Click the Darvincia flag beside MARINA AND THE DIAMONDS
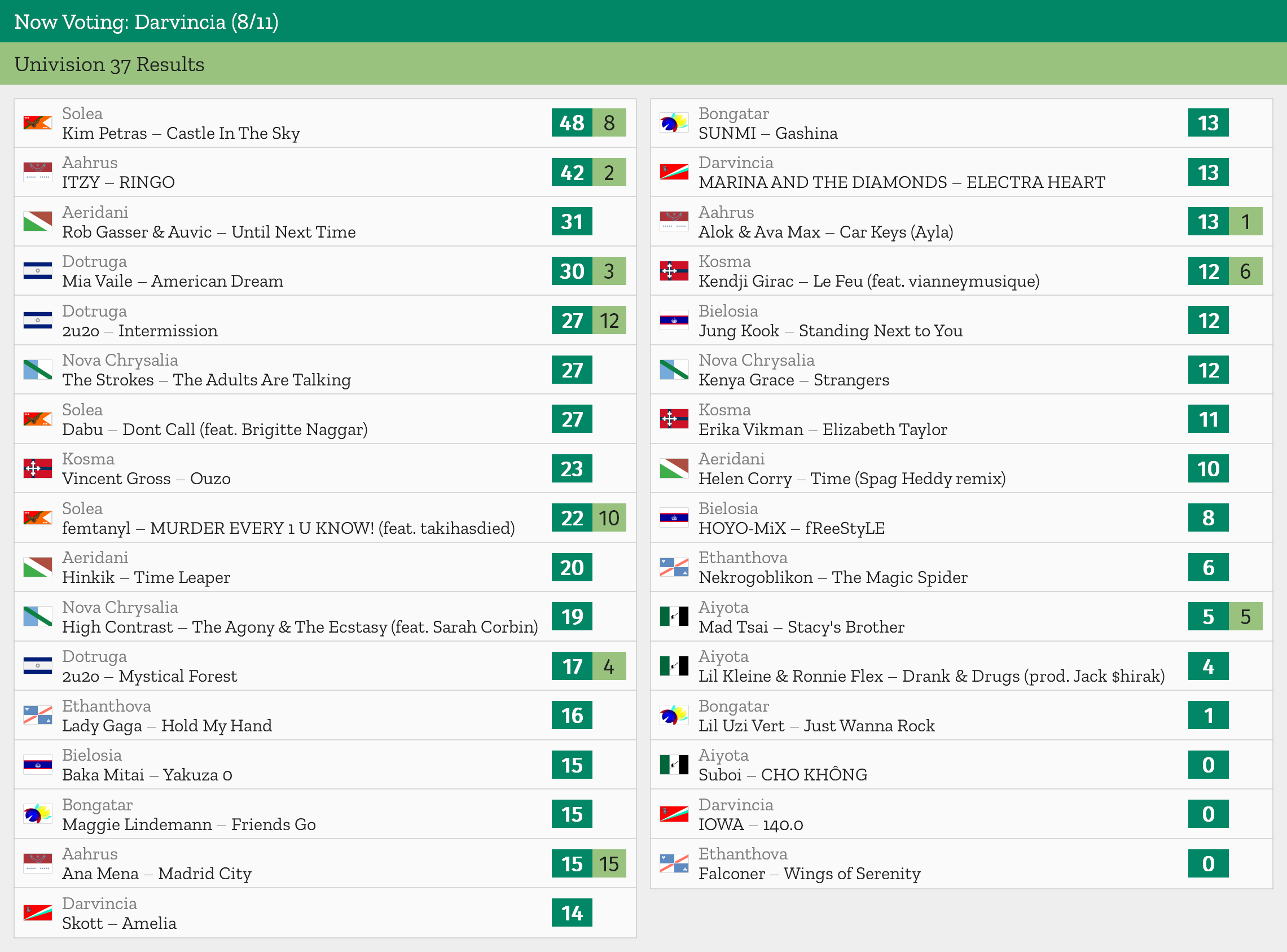The image size is (1287, 952). (x=674, y=172)
